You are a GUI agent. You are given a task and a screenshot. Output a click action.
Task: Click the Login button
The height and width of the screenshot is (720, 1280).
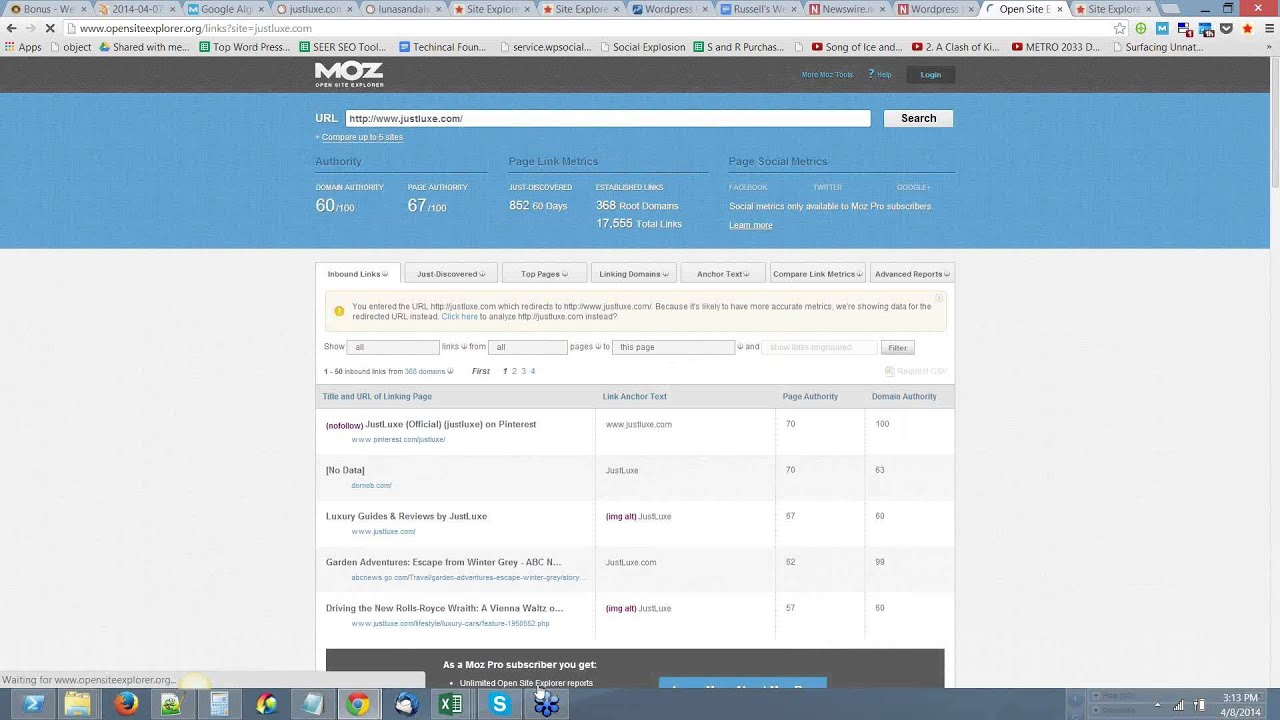931,74
